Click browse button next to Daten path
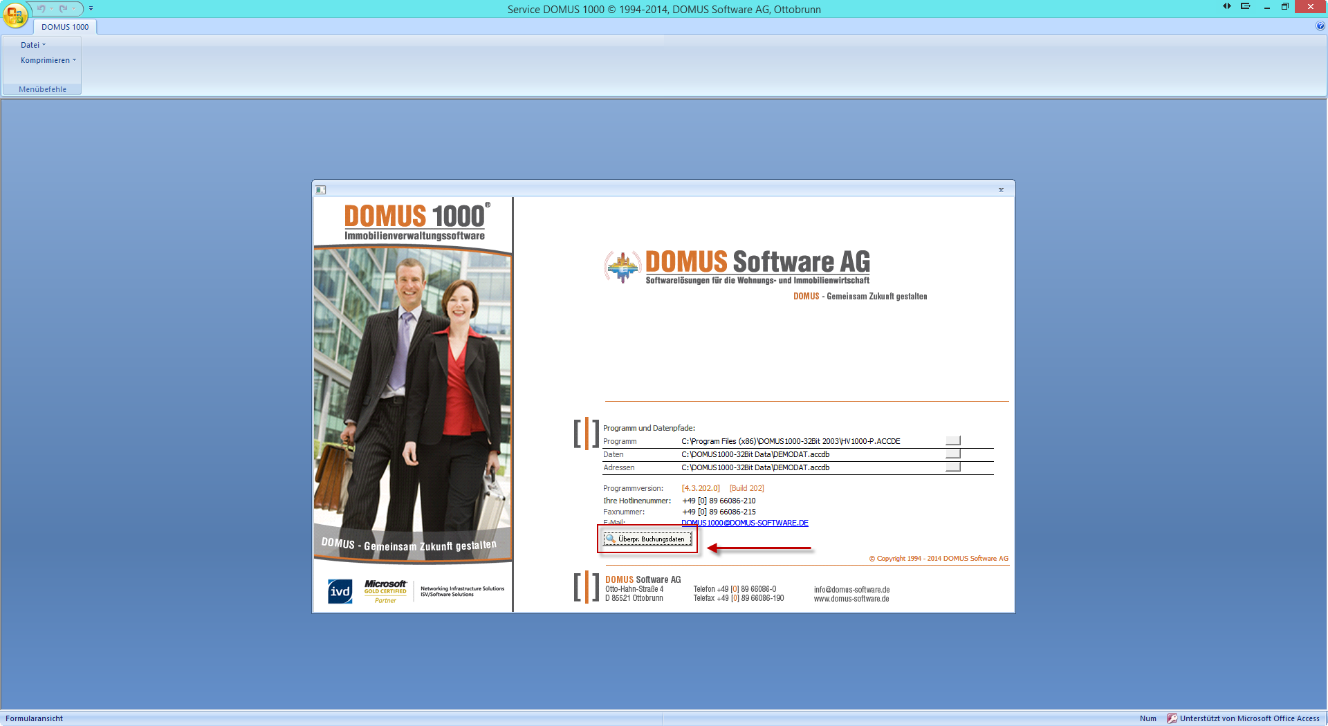Image resolution: width=1328 pixels, height=726 pixels. (953, 453)
